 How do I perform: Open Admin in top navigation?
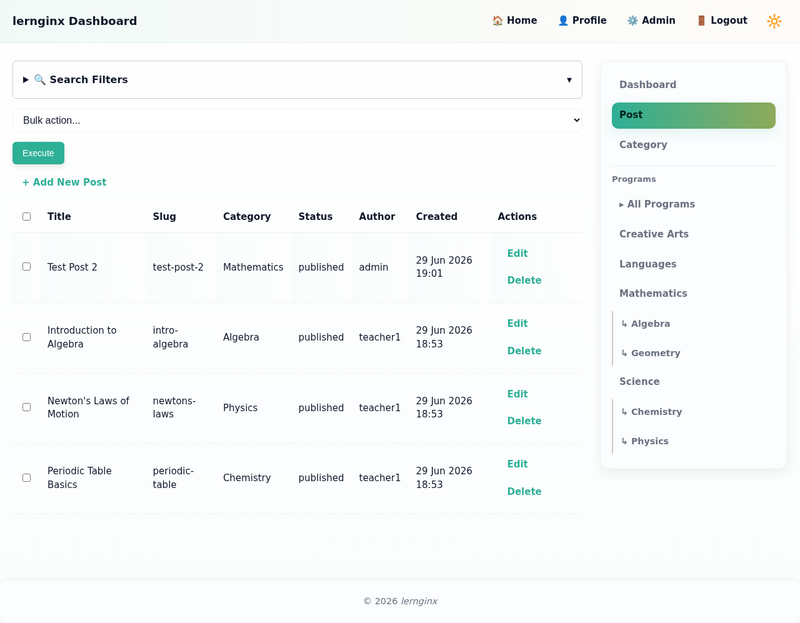tap(651, 20)
